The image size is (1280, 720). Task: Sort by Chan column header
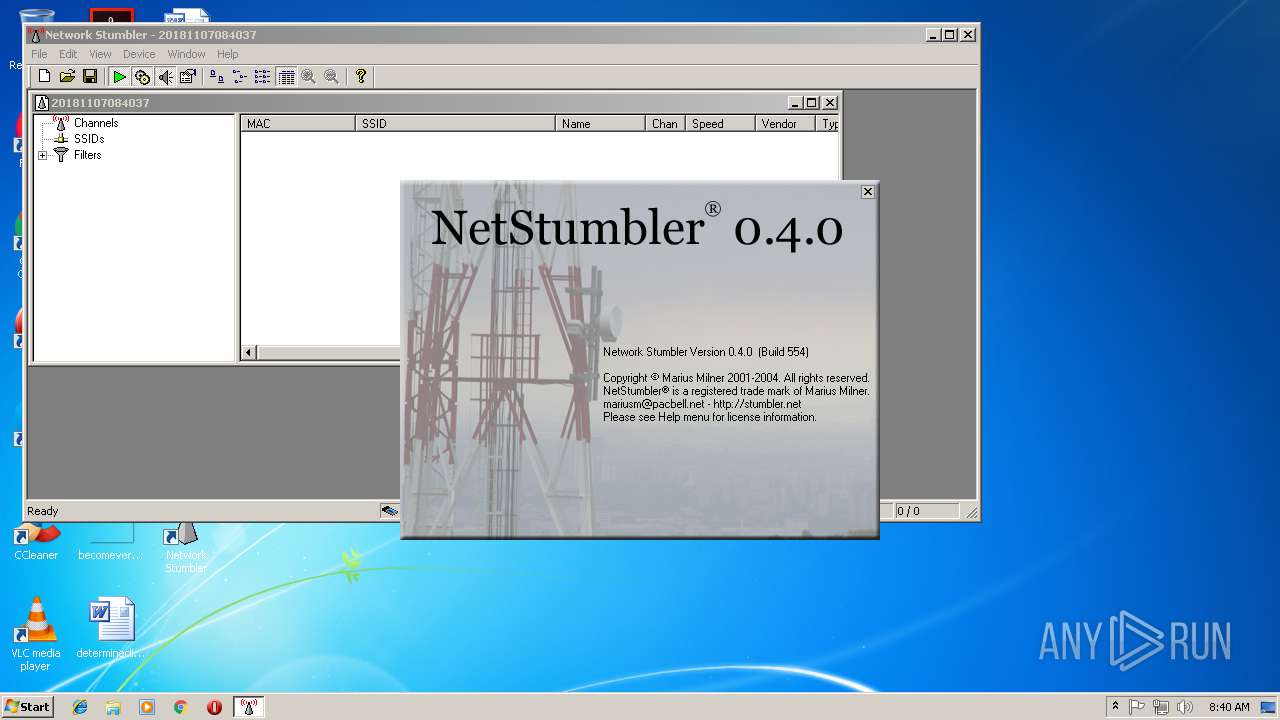[665, 124]
